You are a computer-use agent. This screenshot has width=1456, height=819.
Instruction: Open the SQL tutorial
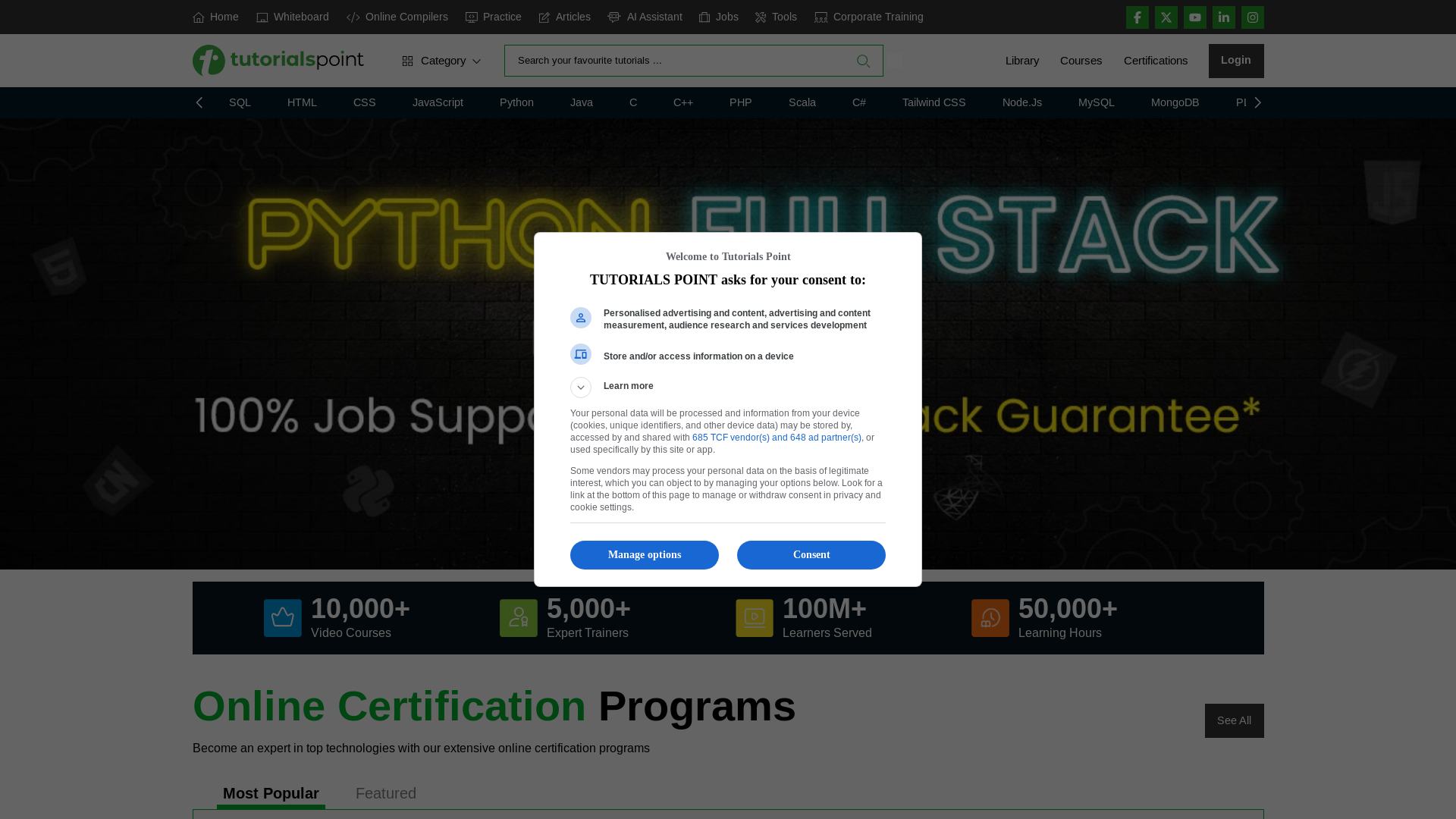click(x=240, y=102)
